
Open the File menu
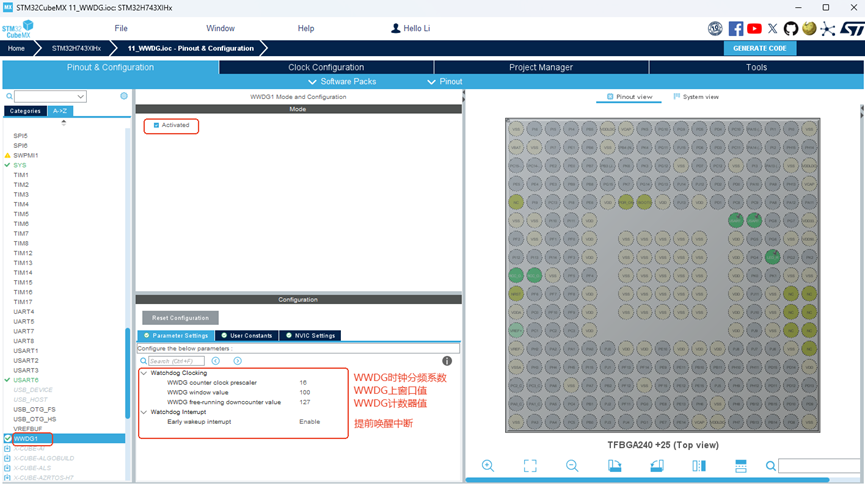coord(121,28)
